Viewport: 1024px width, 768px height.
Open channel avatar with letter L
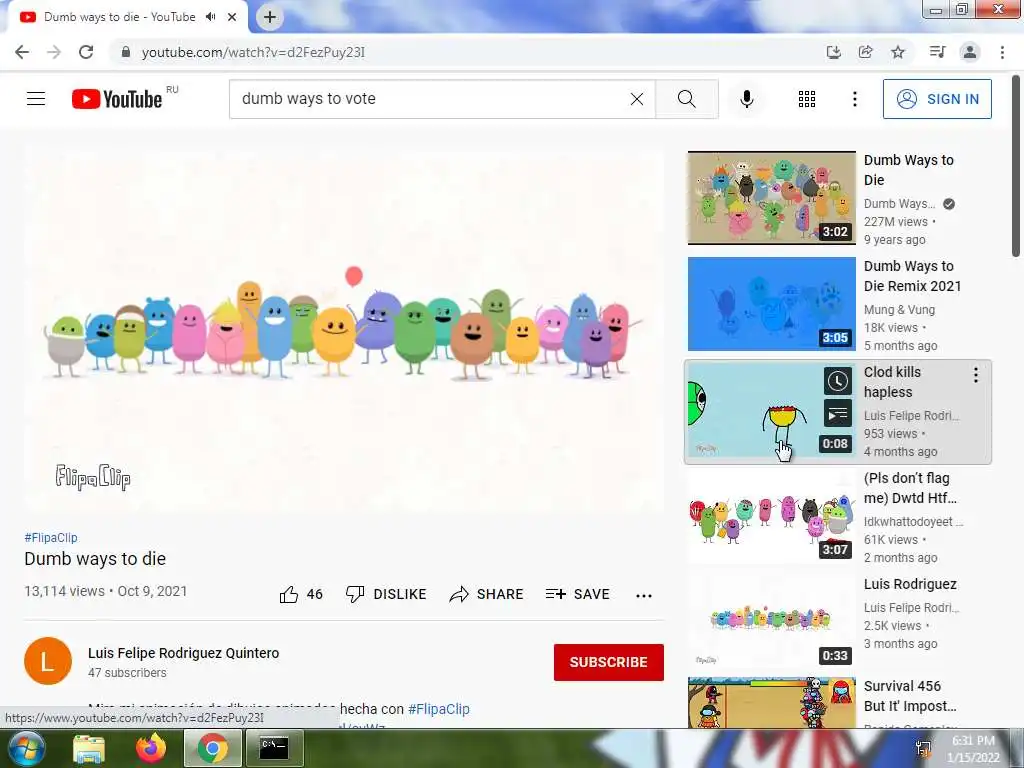(x=48, y=661)
